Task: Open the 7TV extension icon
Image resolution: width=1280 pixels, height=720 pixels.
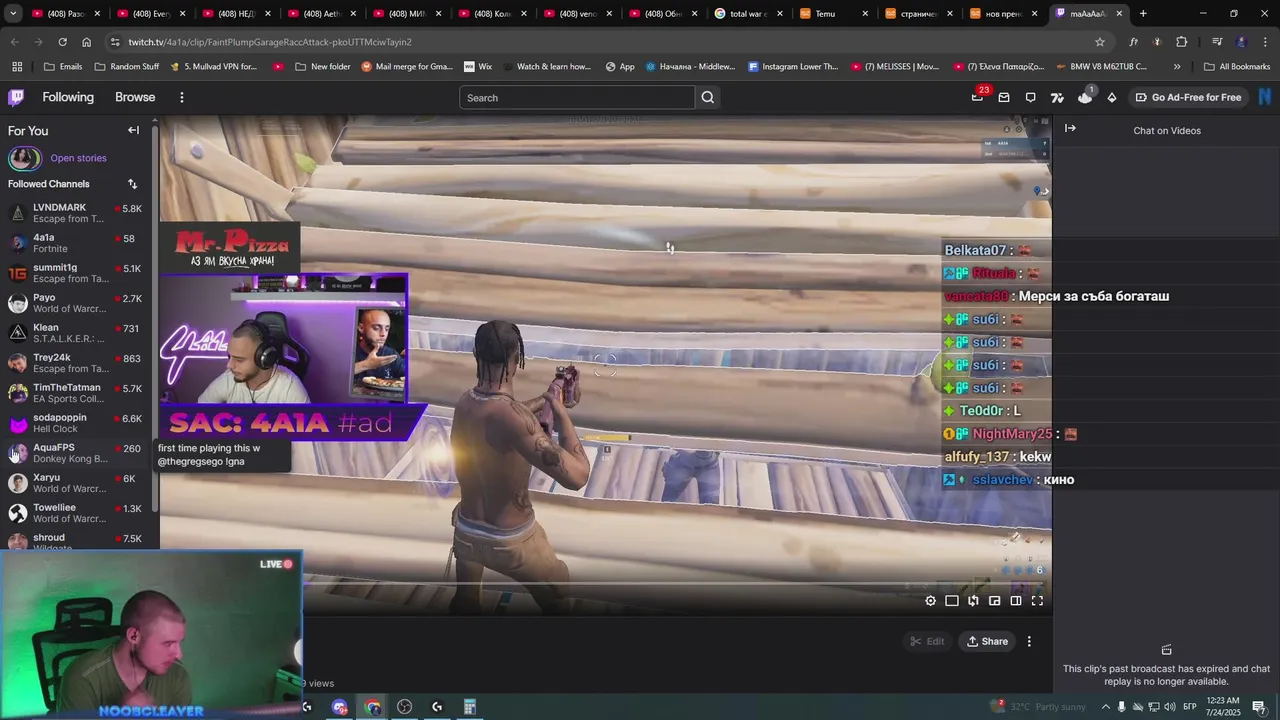Action: click(1057, 97)
